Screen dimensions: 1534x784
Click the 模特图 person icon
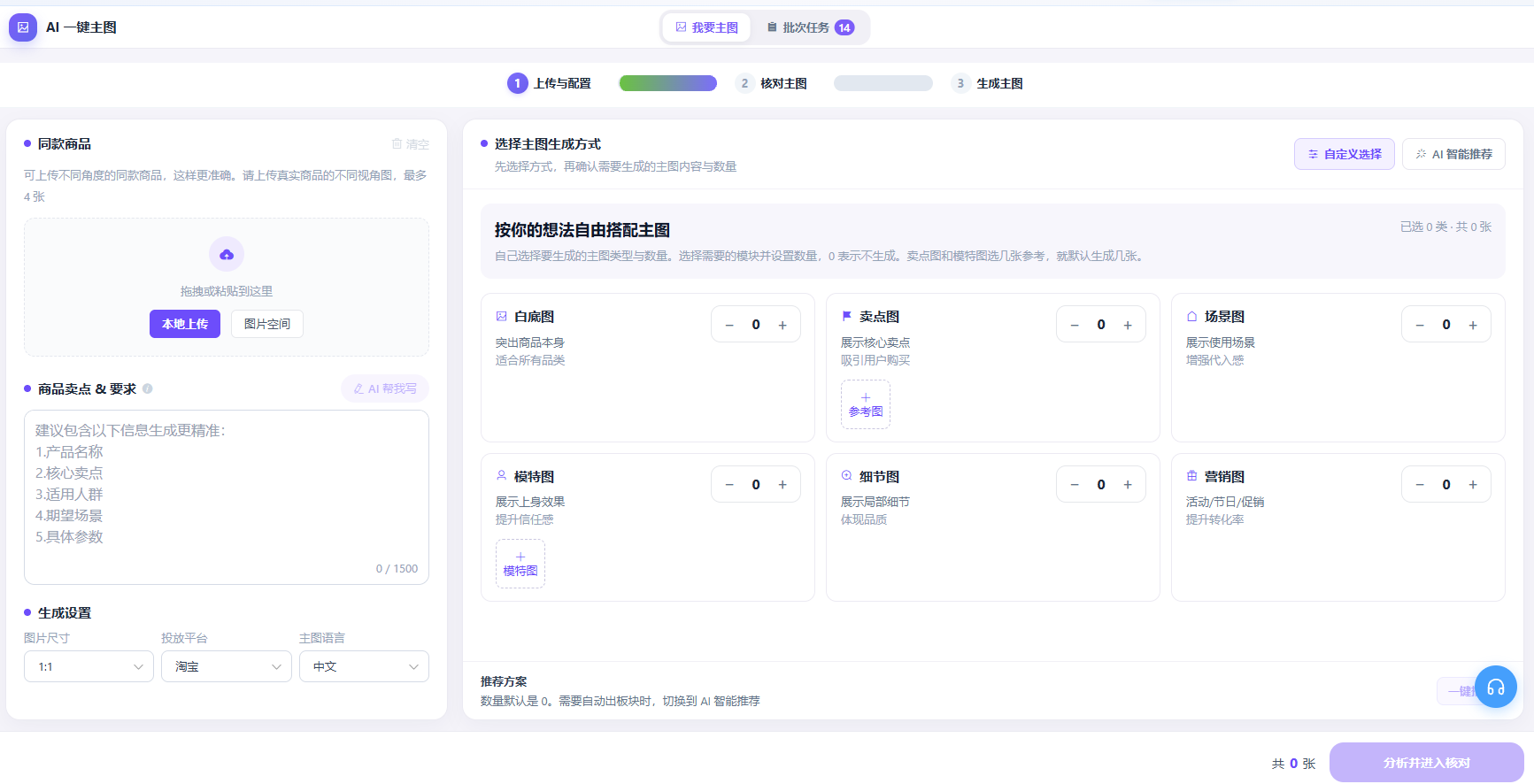pos(502,475)
